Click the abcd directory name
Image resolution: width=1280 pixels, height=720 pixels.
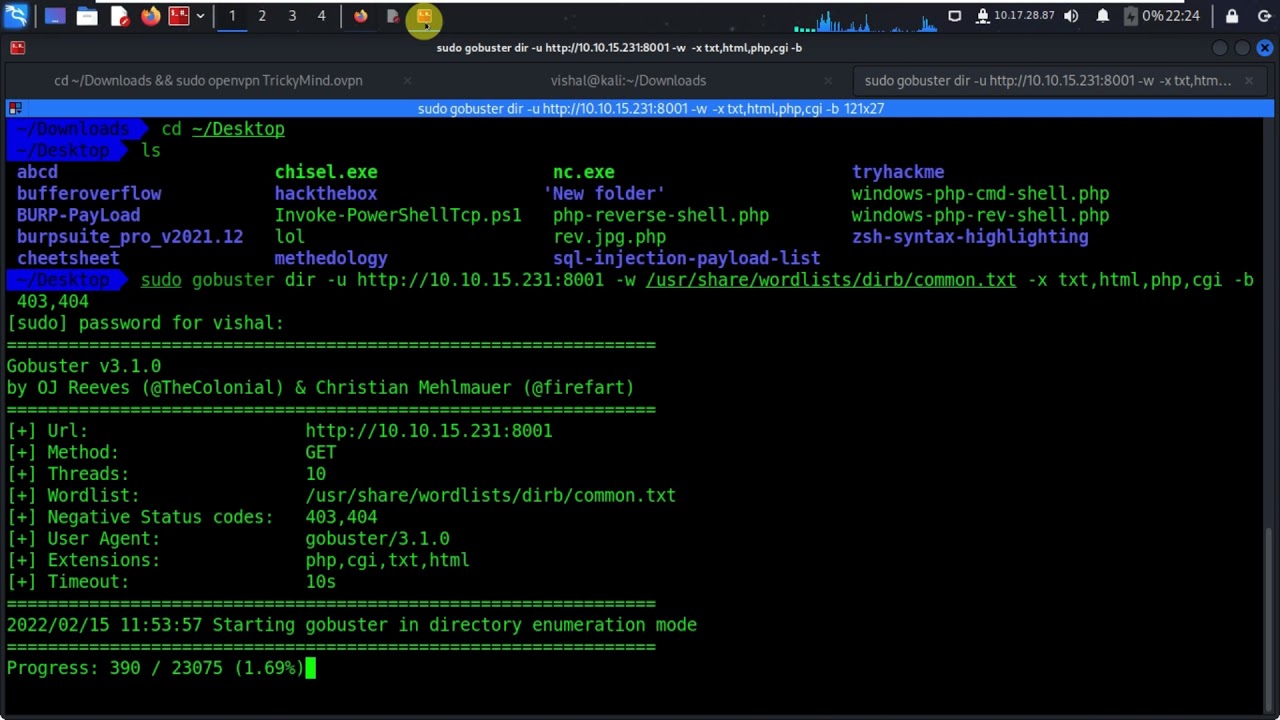tap(37, 172)
